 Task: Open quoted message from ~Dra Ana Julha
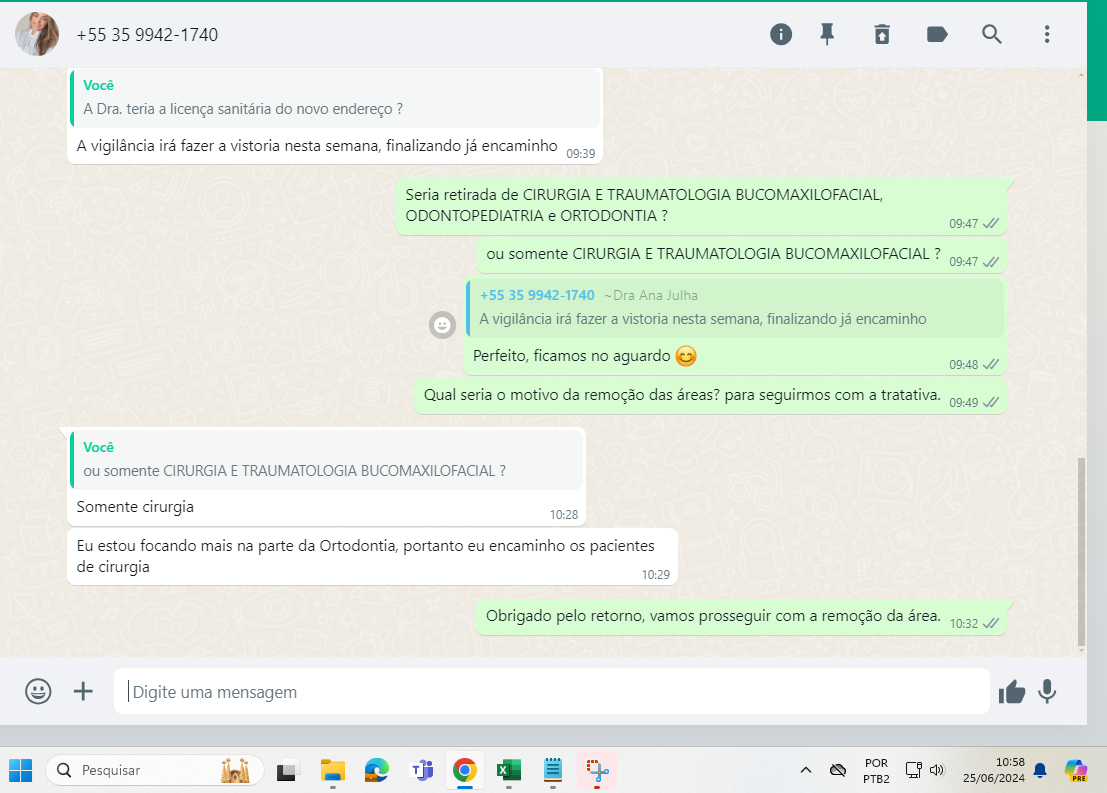click(x=735, y=308)
